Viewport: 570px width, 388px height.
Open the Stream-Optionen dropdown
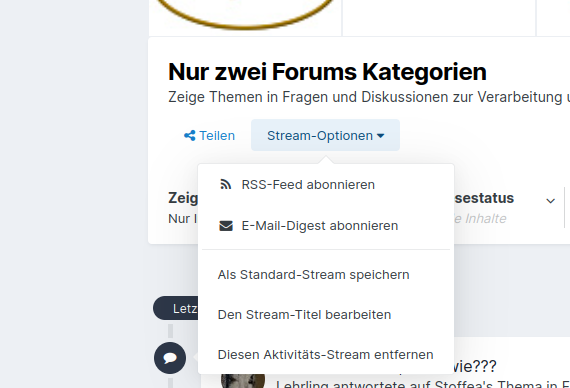pos(325,135)
